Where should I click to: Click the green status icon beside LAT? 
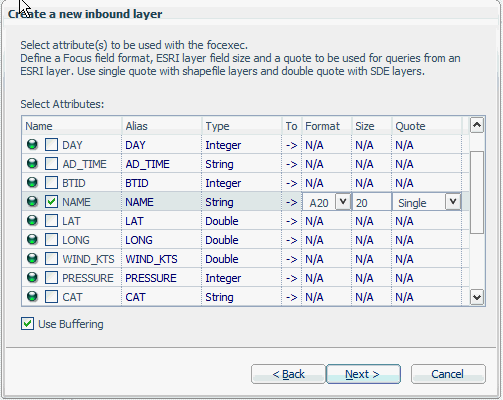(32, 221)
